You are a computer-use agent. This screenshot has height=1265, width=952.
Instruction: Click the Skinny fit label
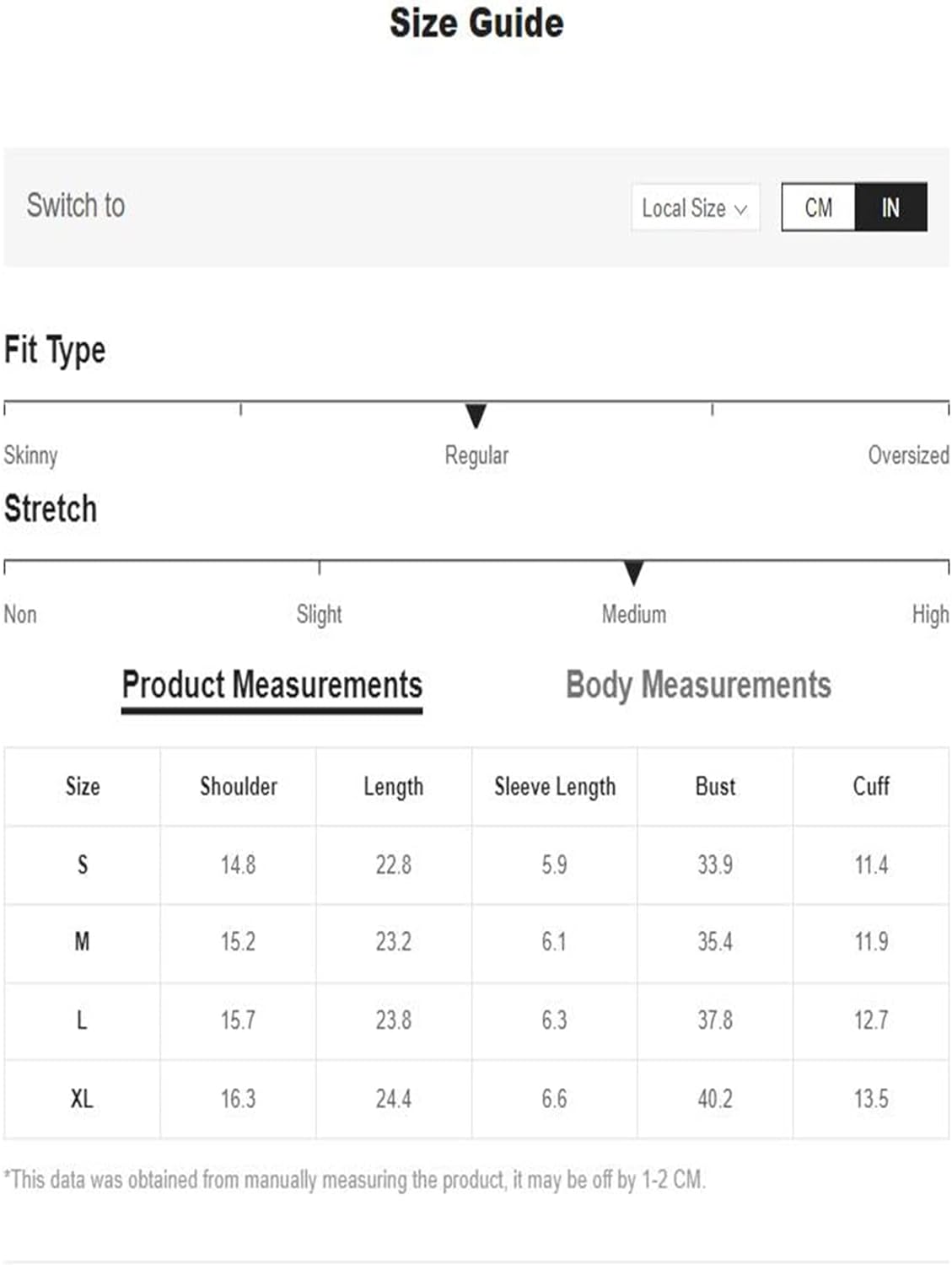tap(30, 455)
